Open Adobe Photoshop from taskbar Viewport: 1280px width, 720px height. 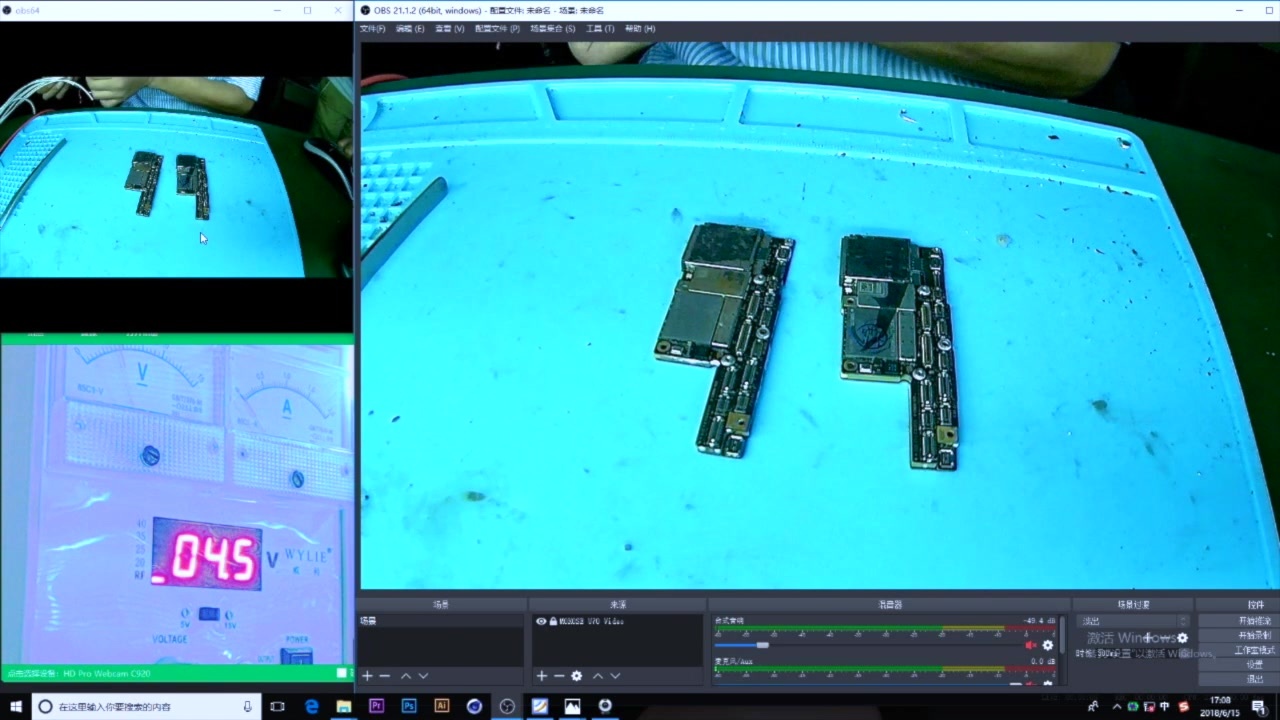(x=409, y=706)
